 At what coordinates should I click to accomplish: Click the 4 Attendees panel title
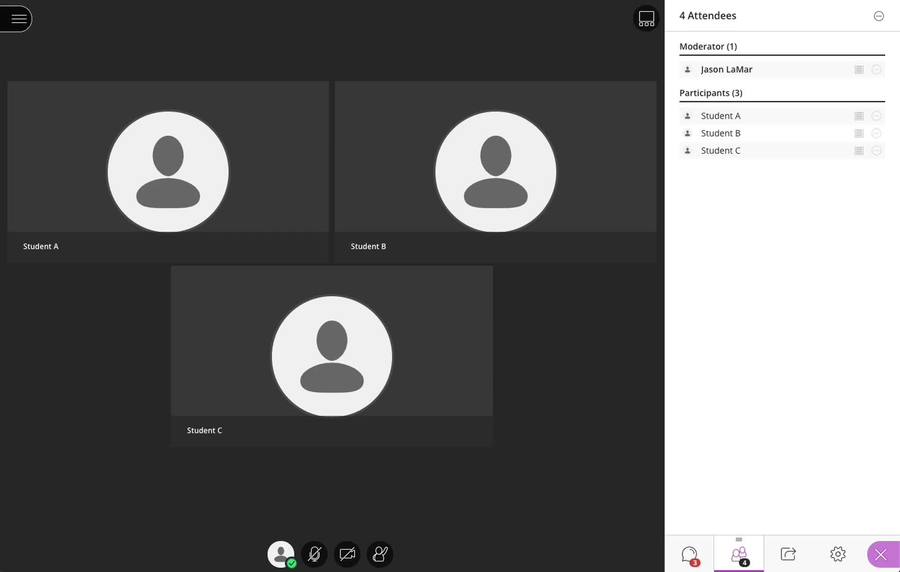pos(708,16)
